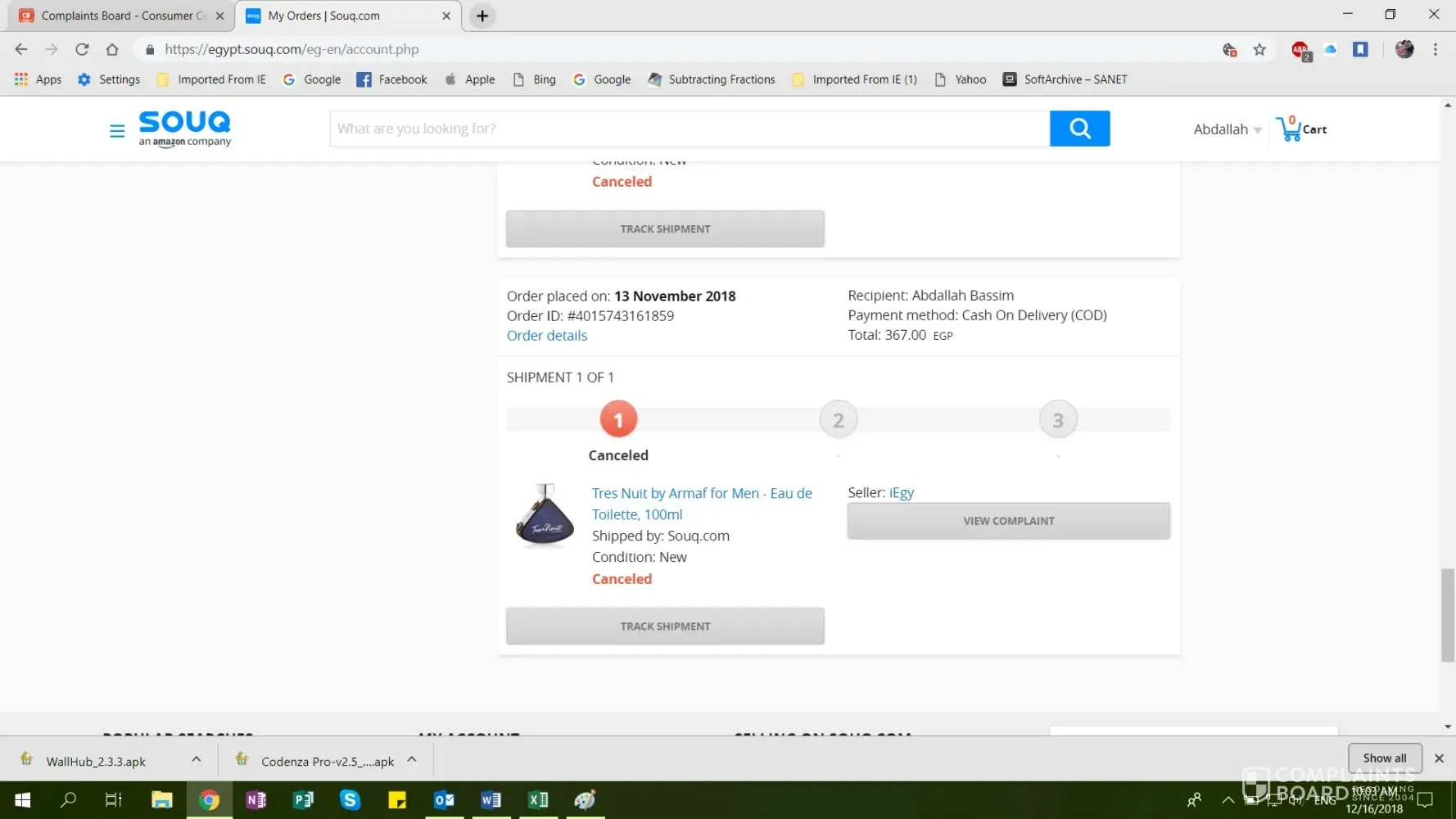
Task: Click shipment step 2 marker
Action: tap(838, 420)
